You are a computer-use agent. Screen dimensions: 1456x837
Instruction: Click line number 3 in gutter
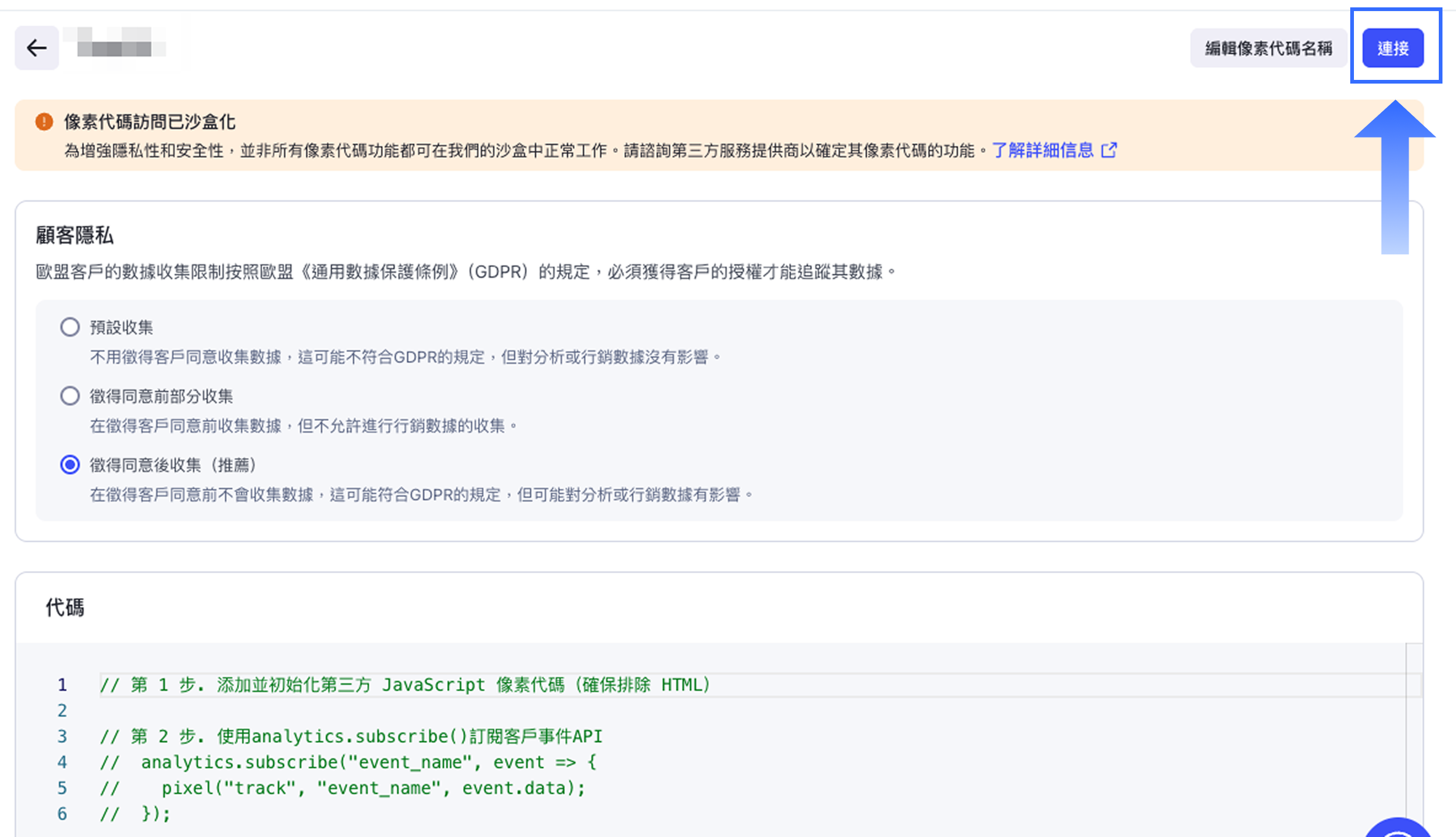[x=62, y=736]
